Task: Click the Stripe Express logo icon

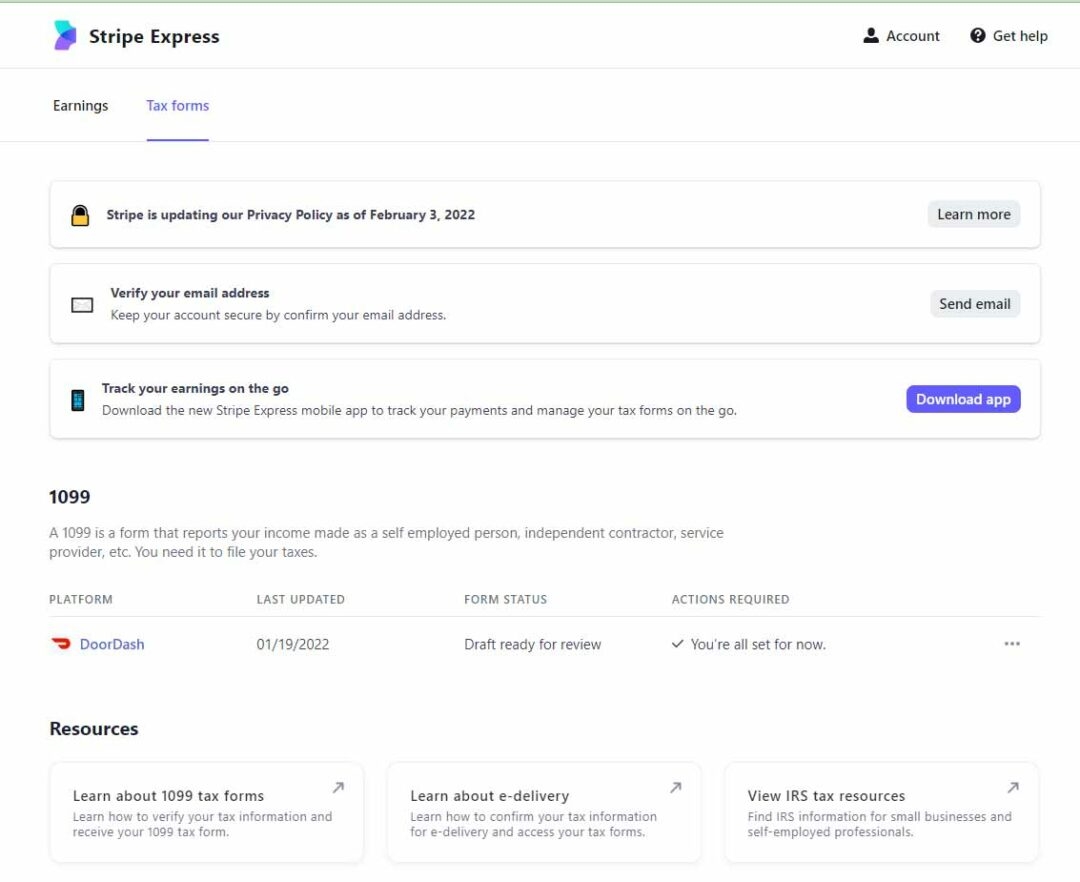Action: [x=66, y=36]
